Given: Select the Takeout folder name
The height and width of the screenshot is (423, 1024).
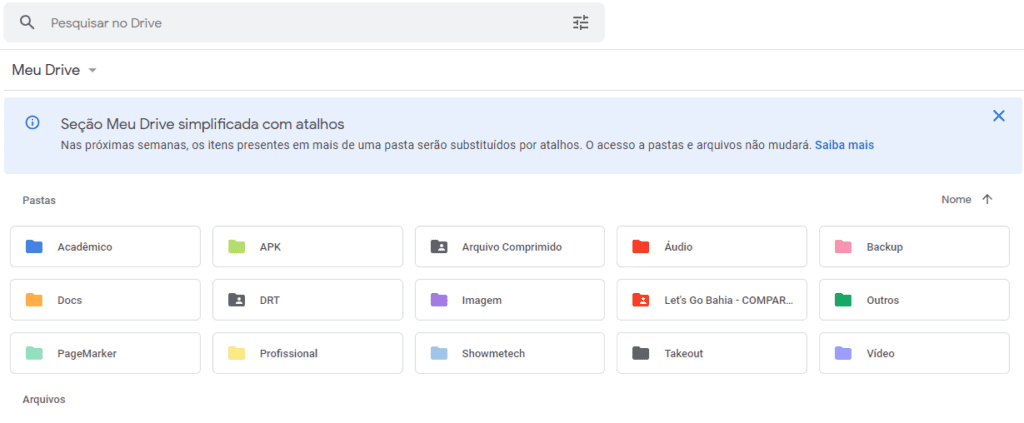Looking at the screenshot, I should (x=684, y=354).
